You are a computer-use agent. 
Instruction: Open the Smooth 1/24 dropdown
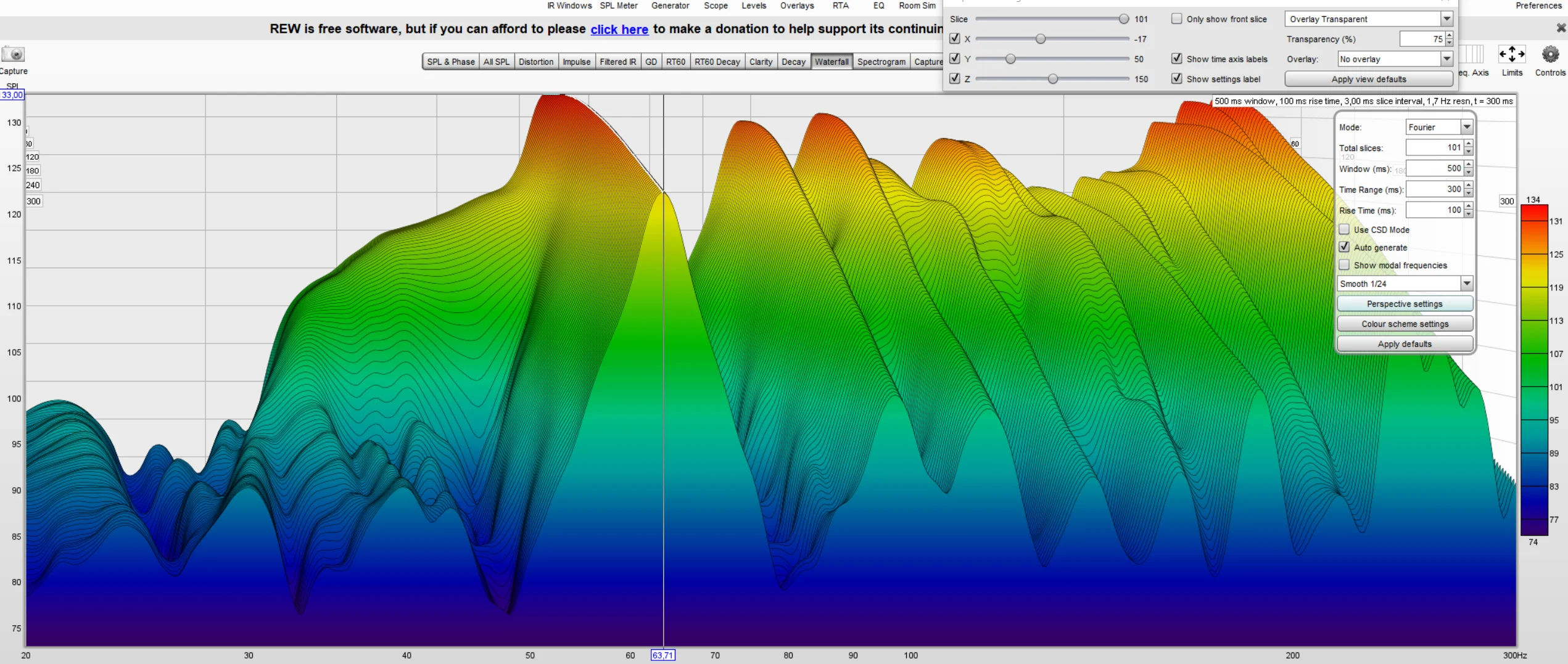point(1405,284)
